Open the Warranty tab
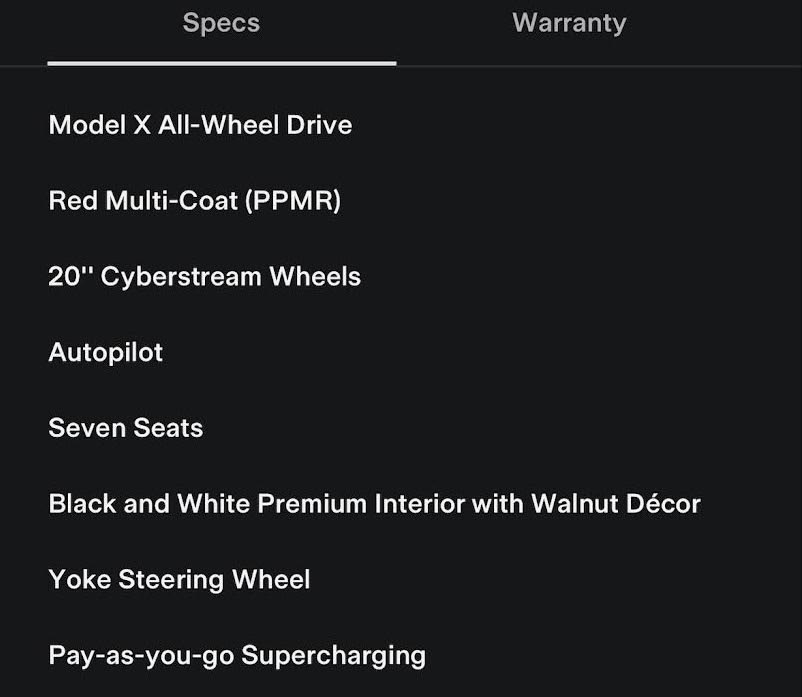 [569, 24]
